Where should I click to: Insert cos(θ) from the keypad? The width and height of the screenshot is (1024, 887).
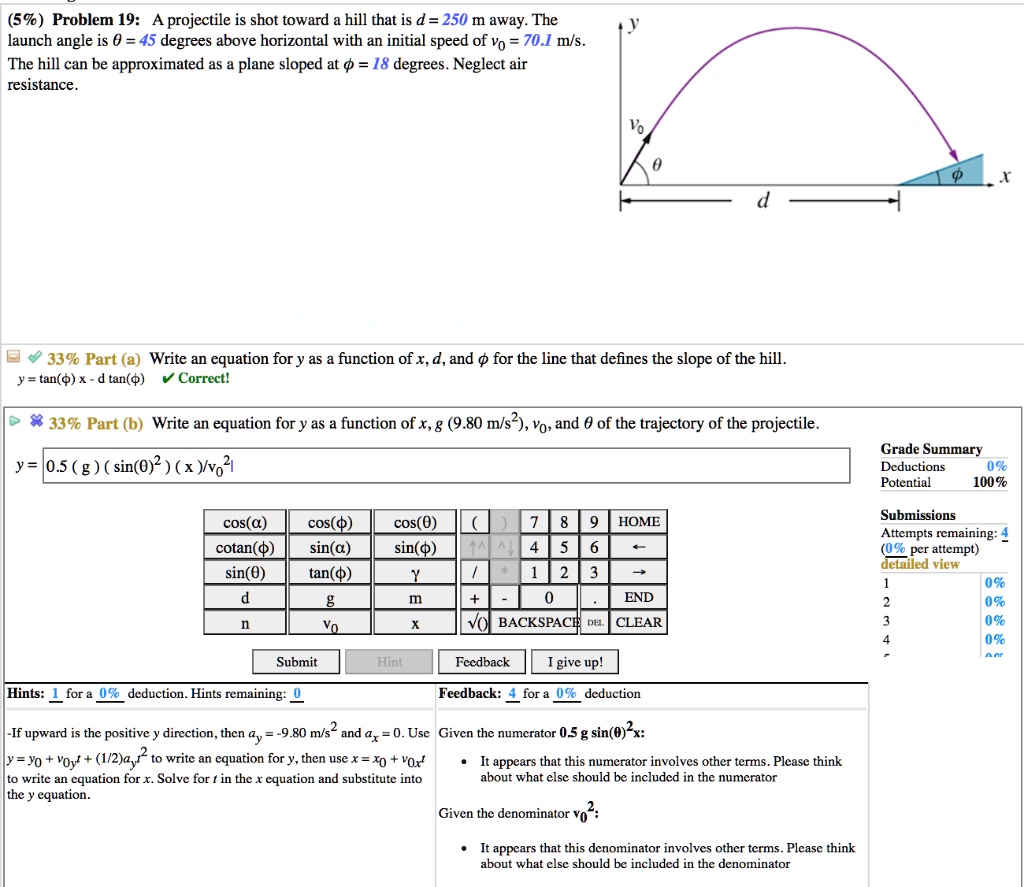pyautogui.click(x=415, y=523)
